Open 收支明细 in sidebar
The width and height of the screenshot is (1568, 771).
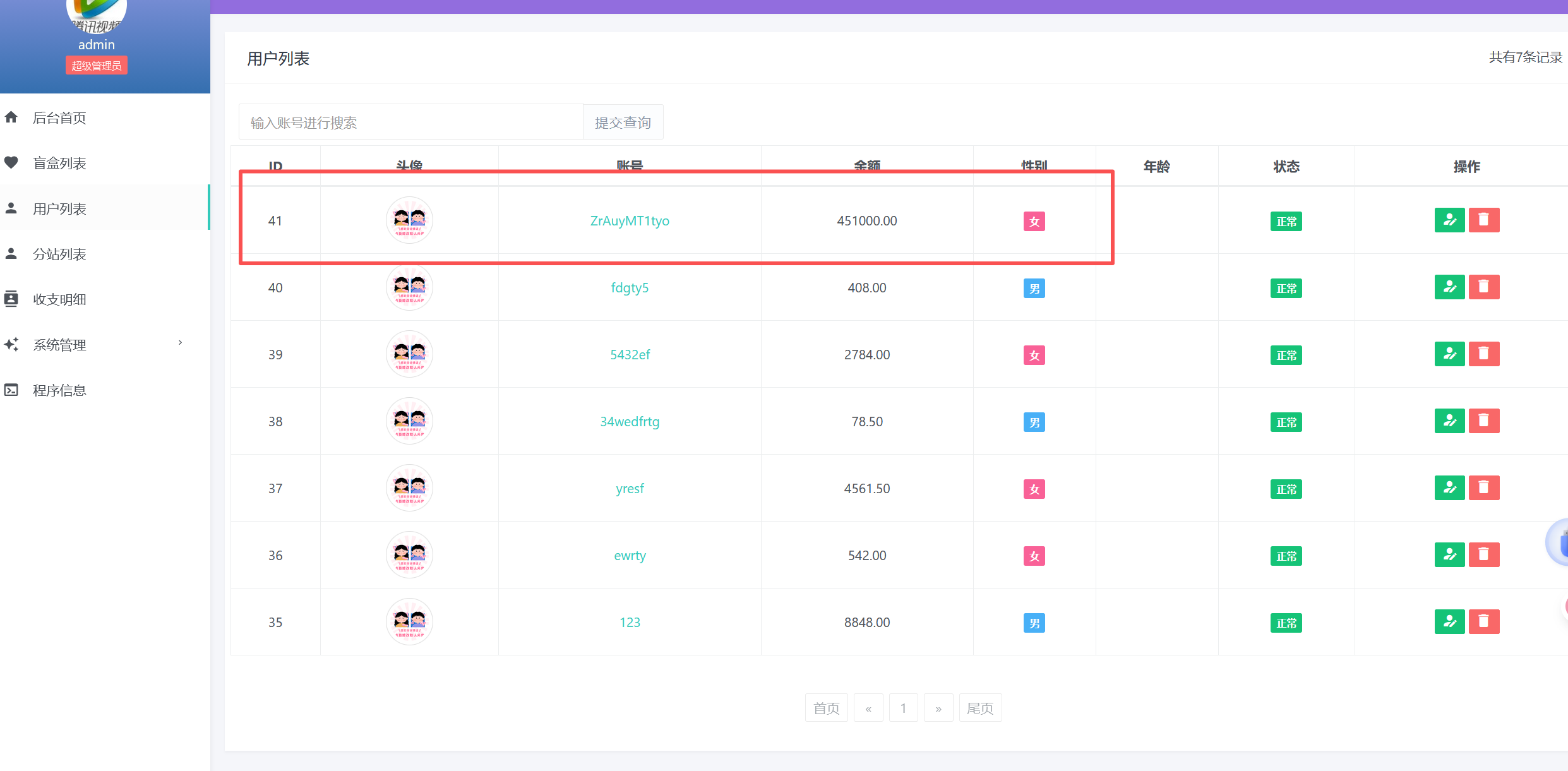[59, 299]
